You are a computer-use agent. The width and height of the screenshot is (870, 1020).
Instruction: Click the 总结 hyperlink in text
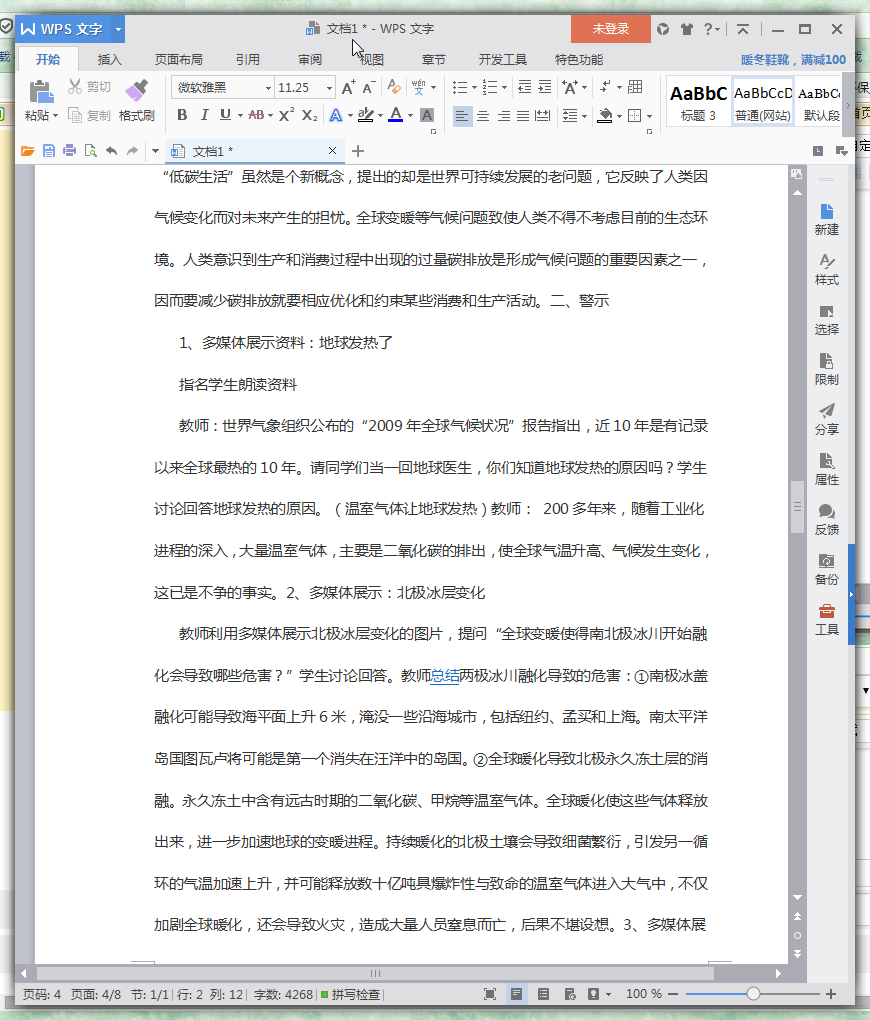click(x=445, y=676)
